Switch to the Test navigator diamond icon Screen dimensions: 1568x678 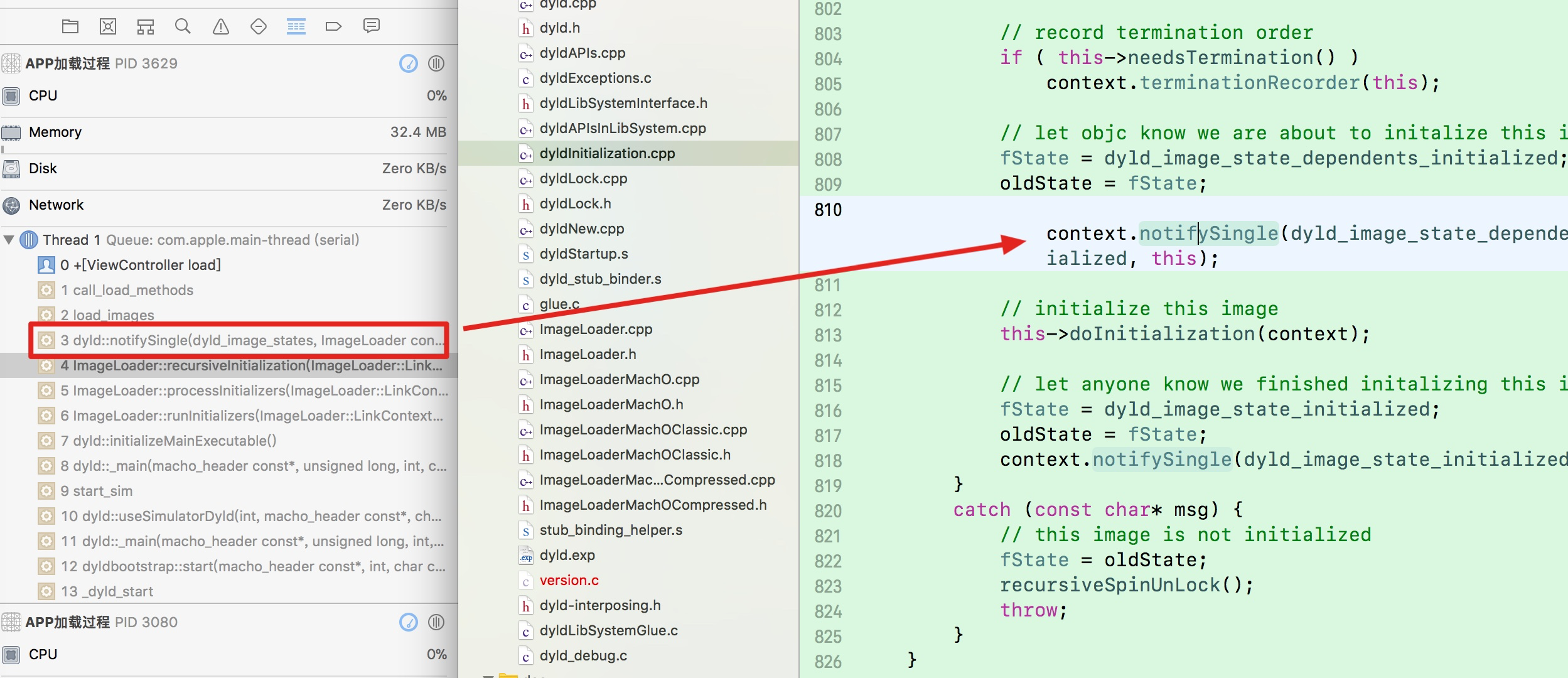pos(259,26)
